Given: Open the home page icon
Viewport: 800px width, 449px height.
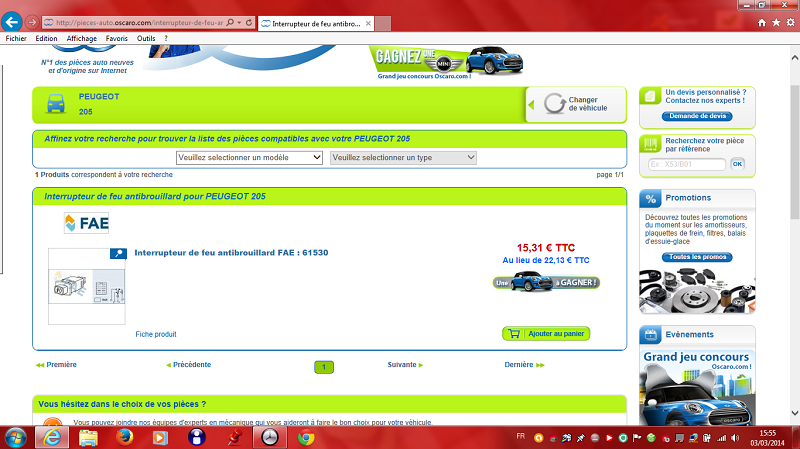Looking at the screenshot, I should coord(762,22).
